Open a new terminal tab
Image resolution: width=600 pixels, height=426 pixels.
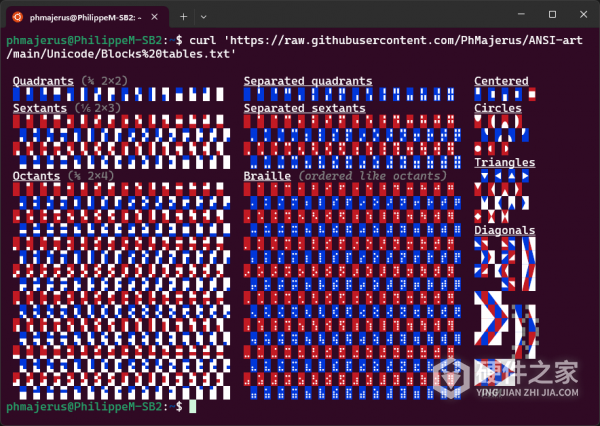pos(184,17)
